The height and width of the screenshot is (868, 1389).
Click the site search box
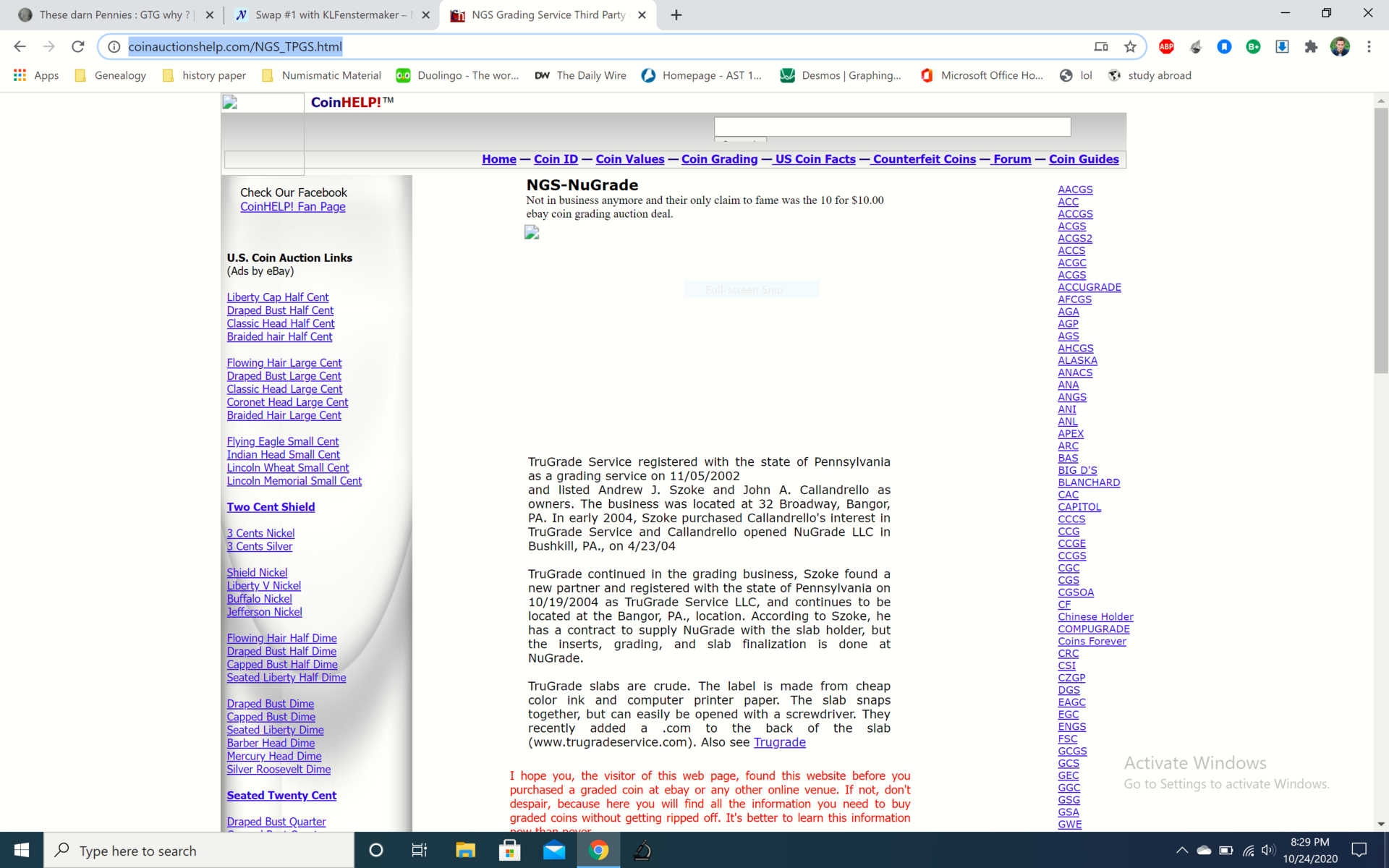pos(892,127)
